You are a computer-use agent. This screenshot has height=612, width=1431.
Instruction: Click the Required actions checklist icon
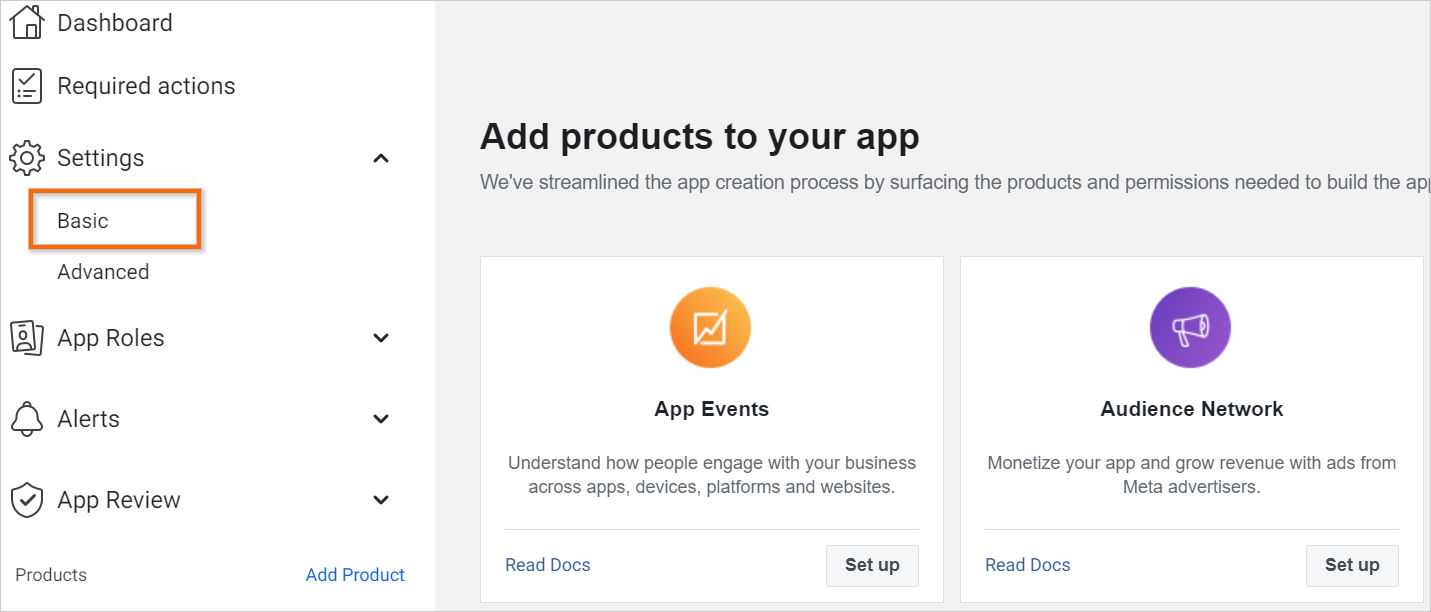pyautogui.click(x=26, y=85)
